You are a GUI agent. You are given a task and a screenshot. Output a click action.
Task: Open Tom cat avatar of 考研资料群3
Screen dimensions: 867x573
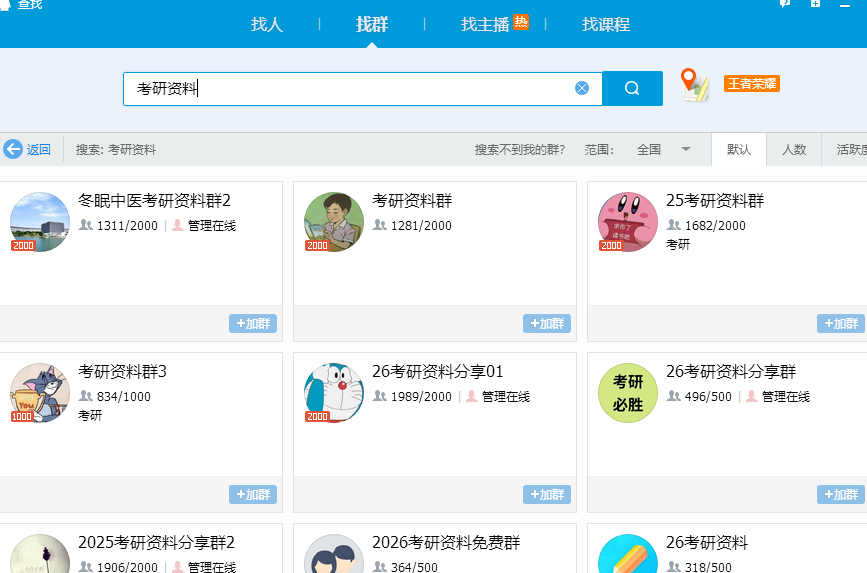[40, 393]
